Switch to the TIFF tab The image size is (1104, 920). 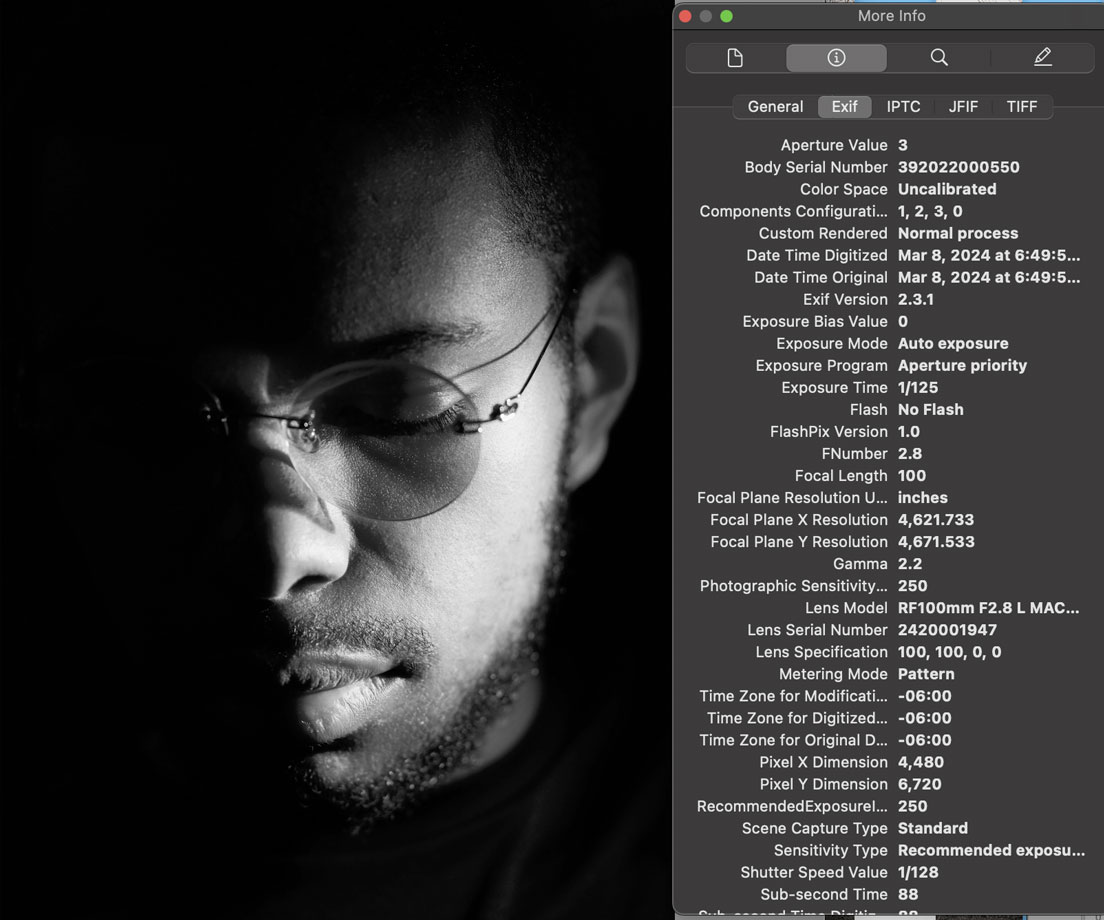(x=1022, y=106)
